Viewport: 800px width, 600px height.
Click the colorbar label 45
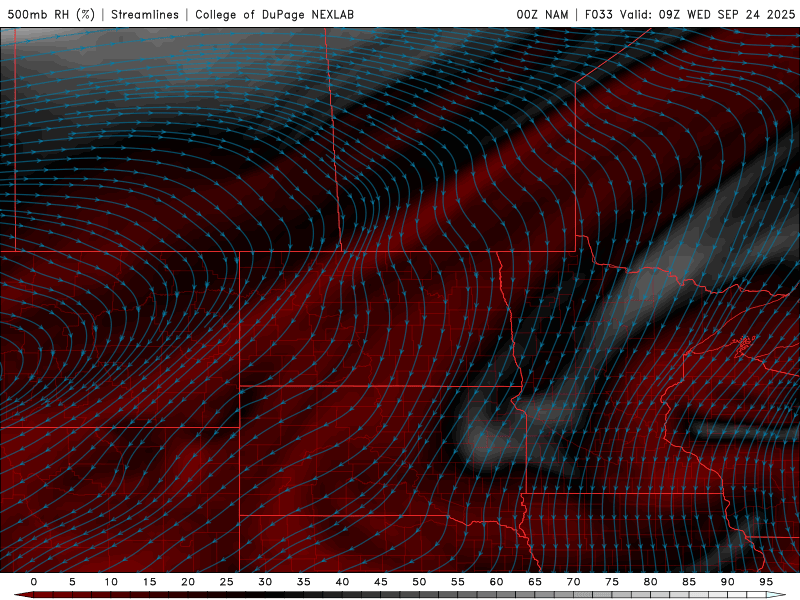[381, 582]
